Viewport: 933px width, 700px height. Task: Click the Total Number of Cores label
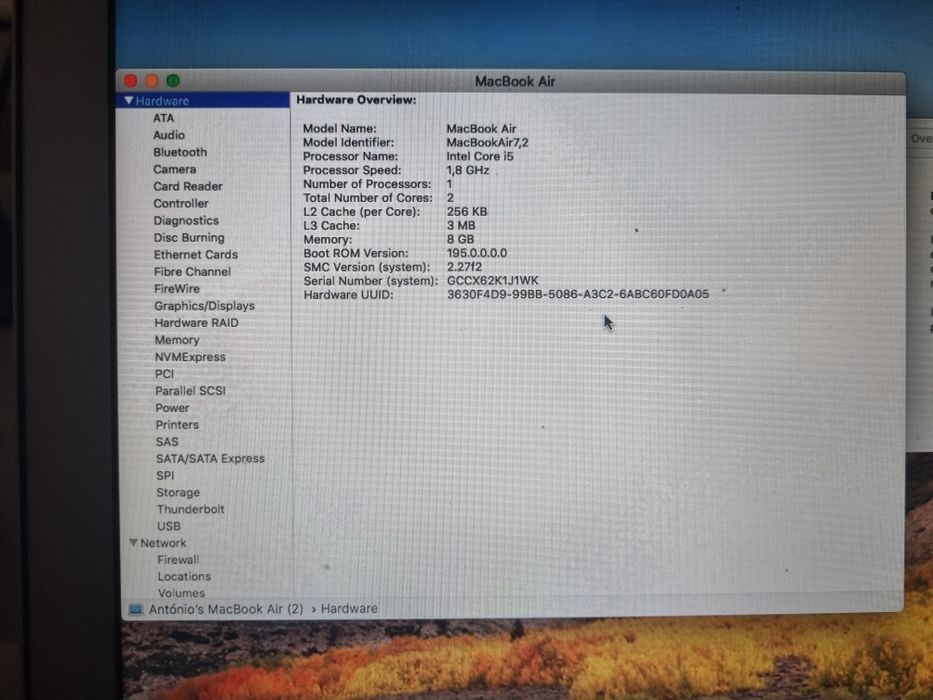368,198
